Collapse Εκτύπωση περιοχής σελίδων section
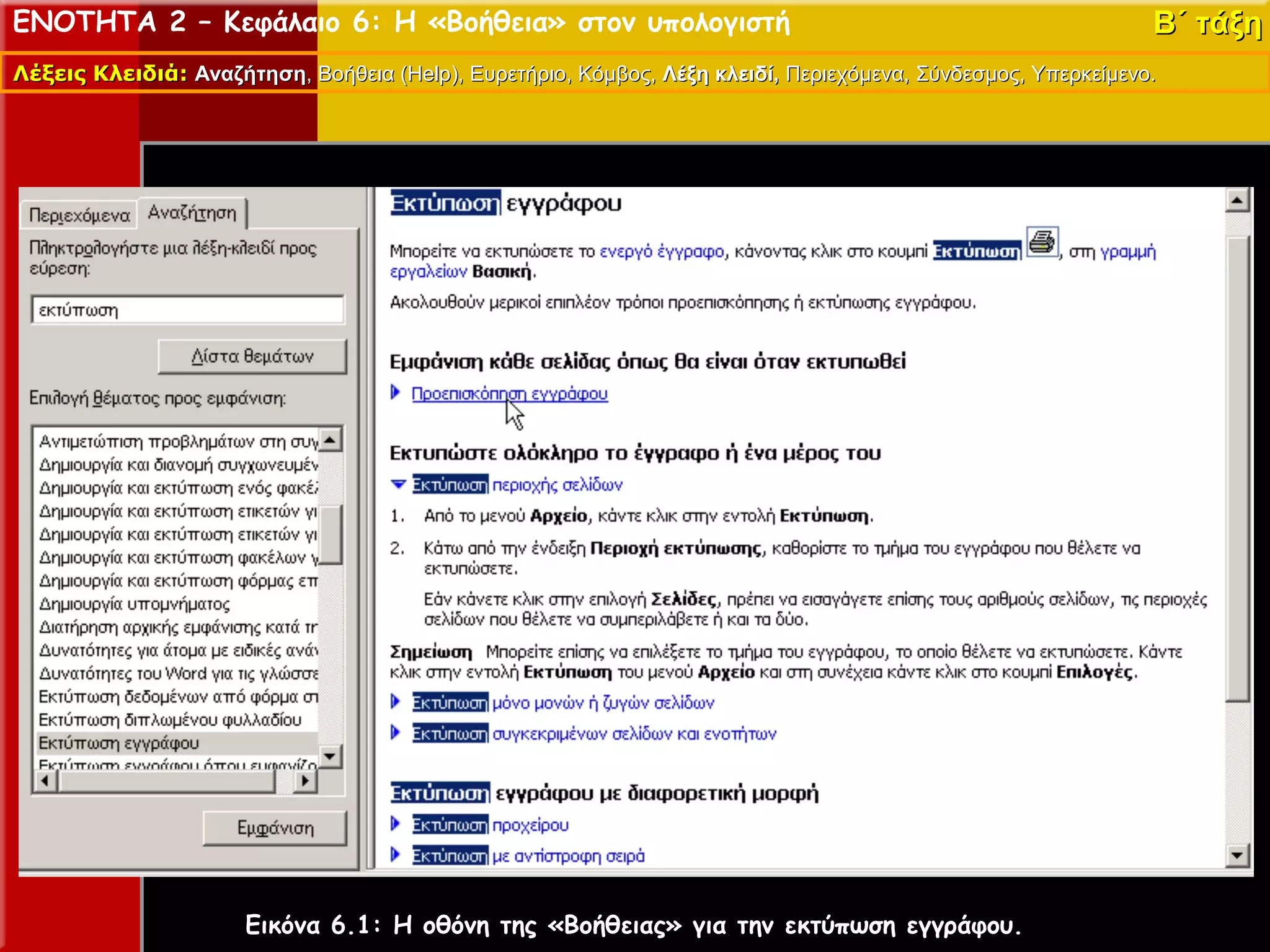Viewport: 1270px width, 952px height. [x=399, y=484]
